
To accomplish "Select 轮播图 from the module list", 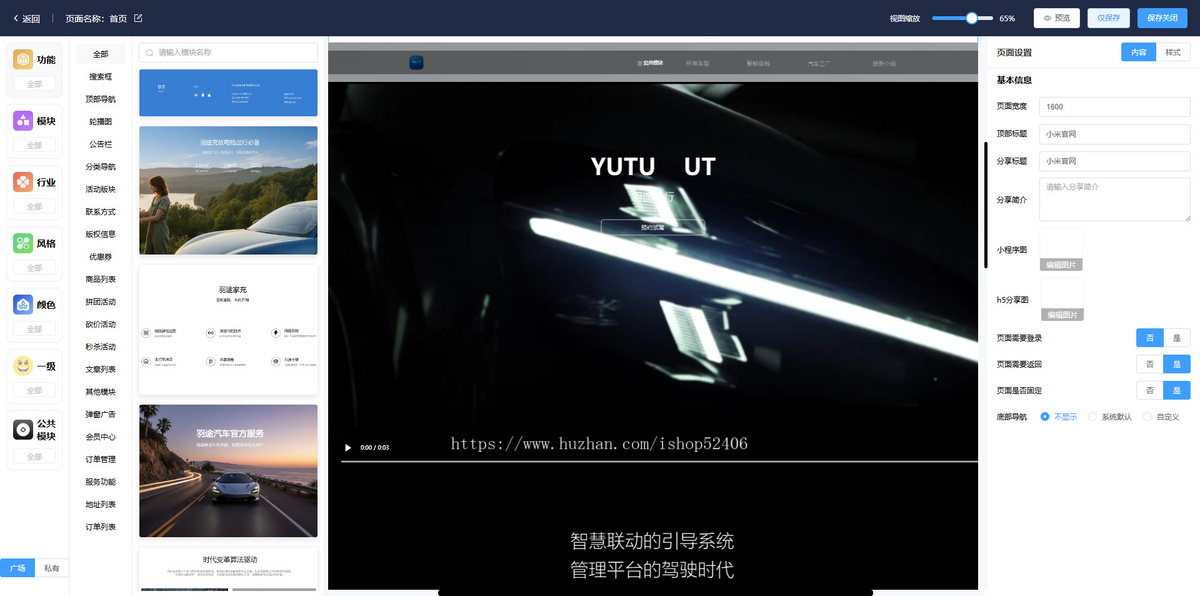I will click(x=100, y=121).
